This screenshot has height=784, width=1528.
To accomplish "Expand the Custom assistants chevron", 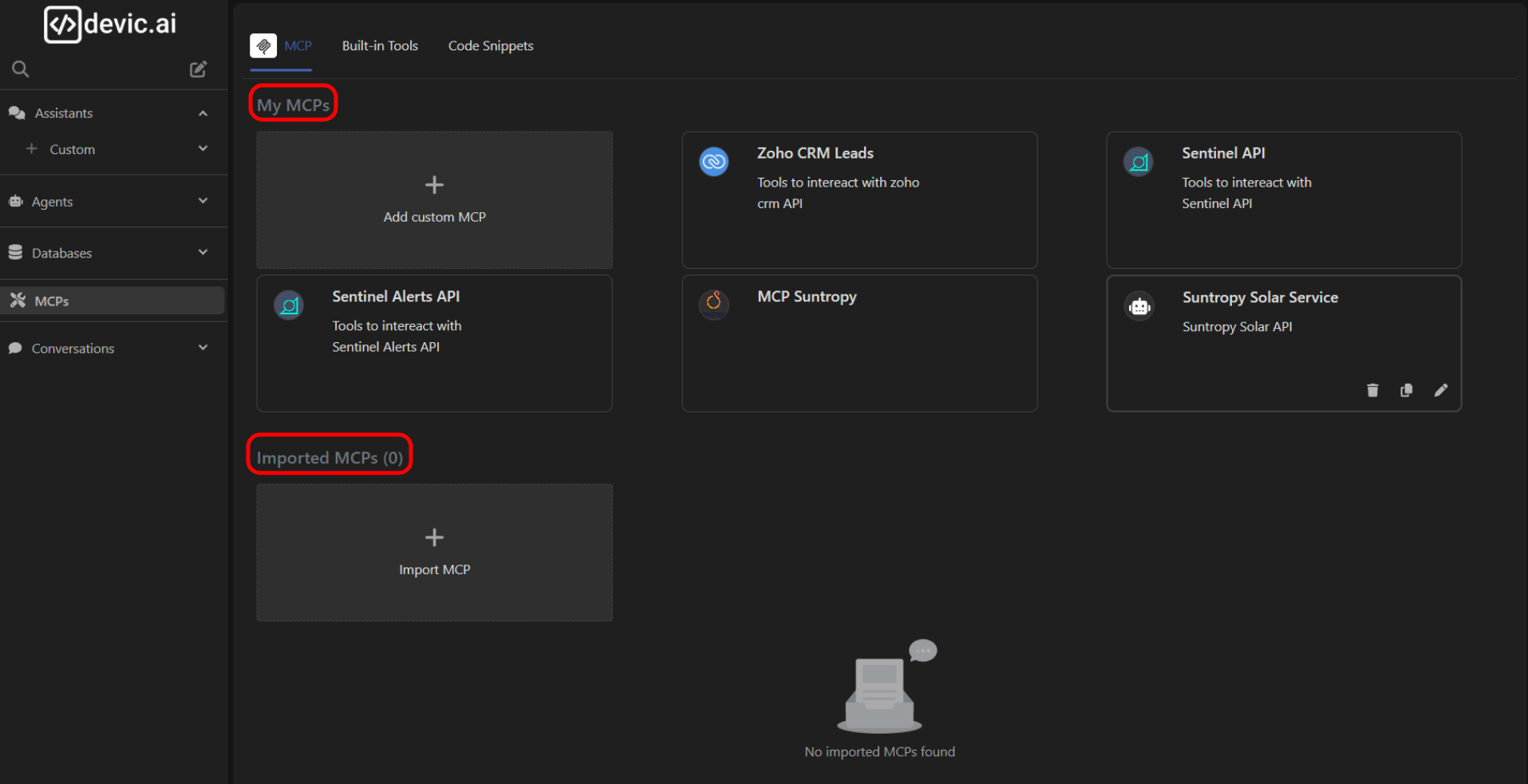I will (203, 148).
